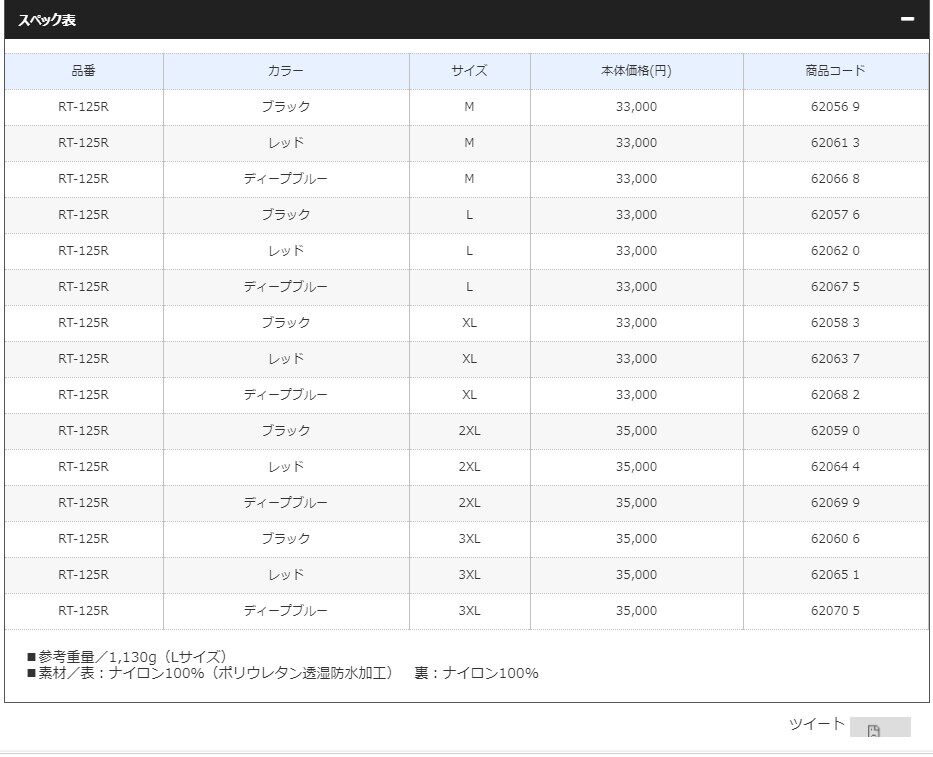
Task: Click product code 62061 3
Action: pyautogui.click(x=835, y=143)
